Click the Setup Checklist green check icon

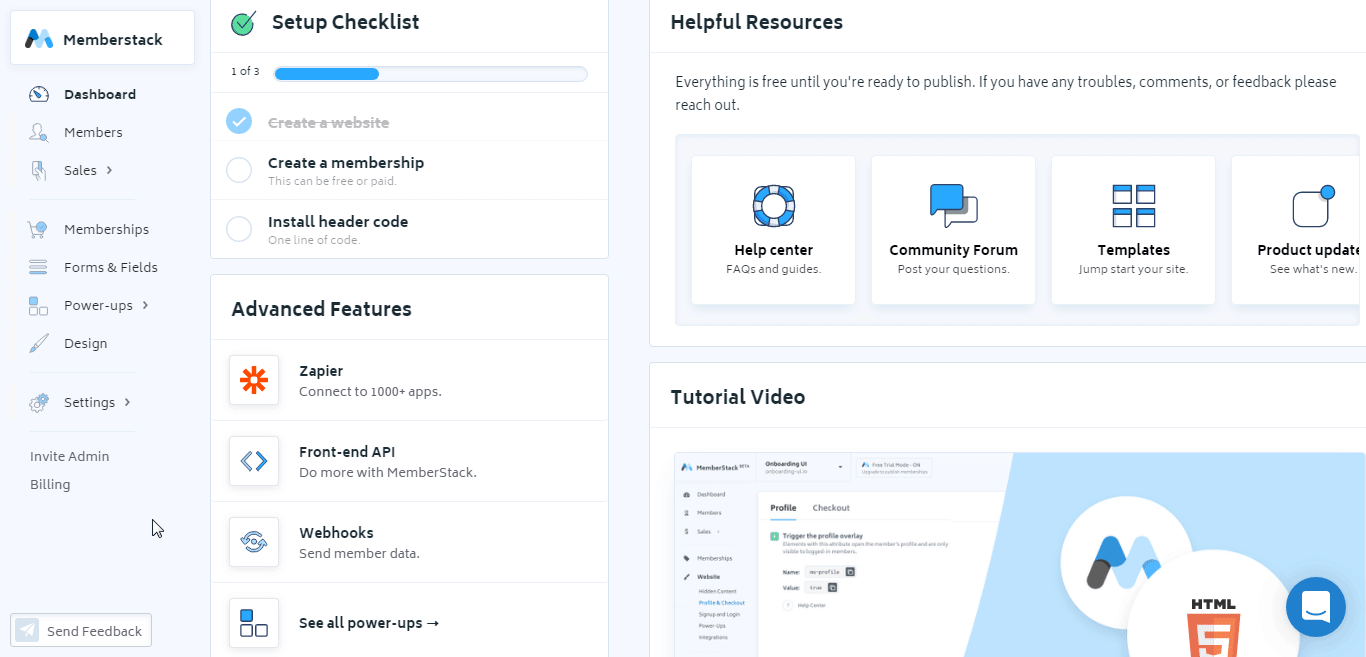tap(243, 23)
